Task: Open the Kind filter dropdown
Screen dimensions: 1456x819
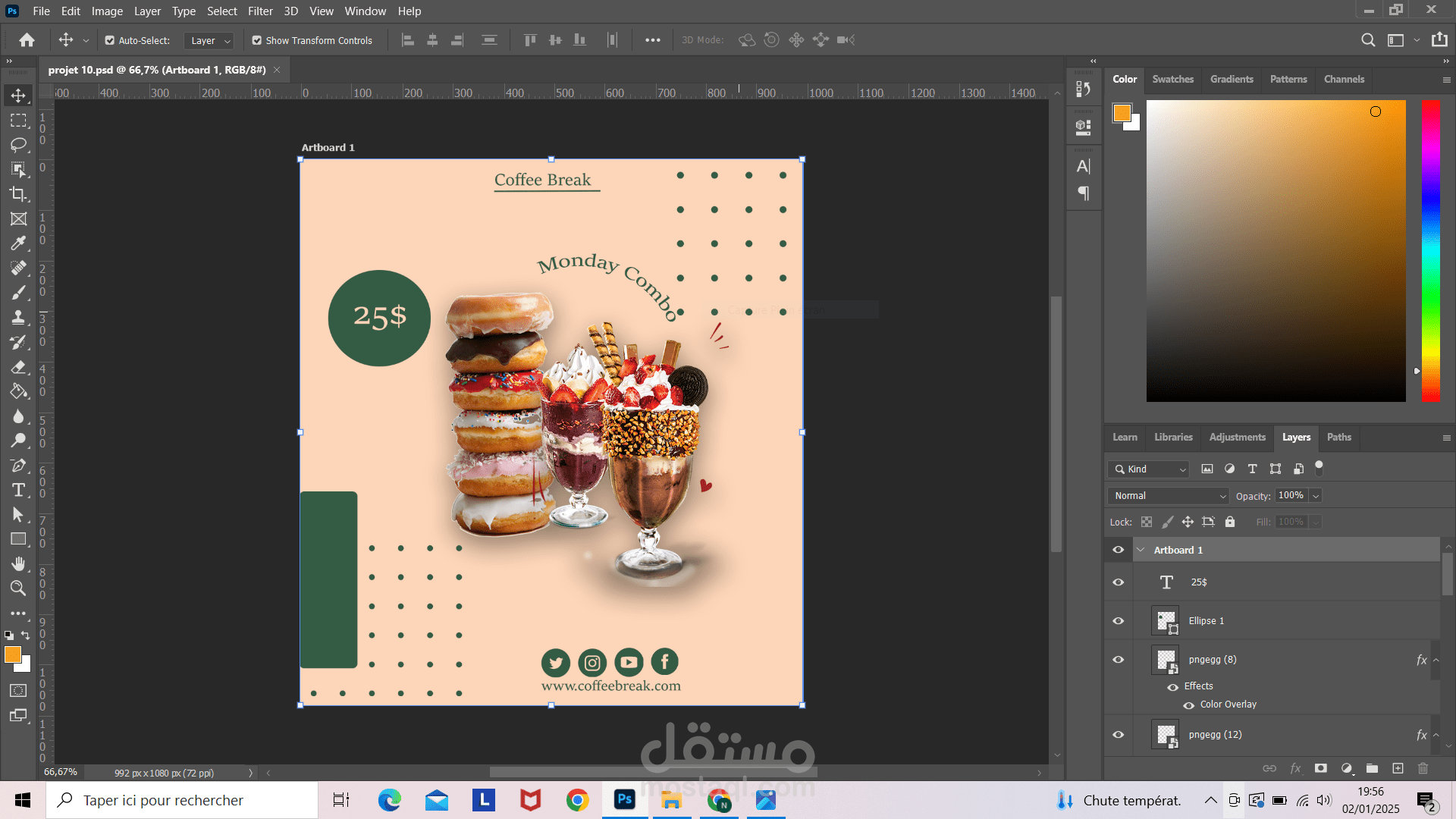Action: coord(1149,469)
